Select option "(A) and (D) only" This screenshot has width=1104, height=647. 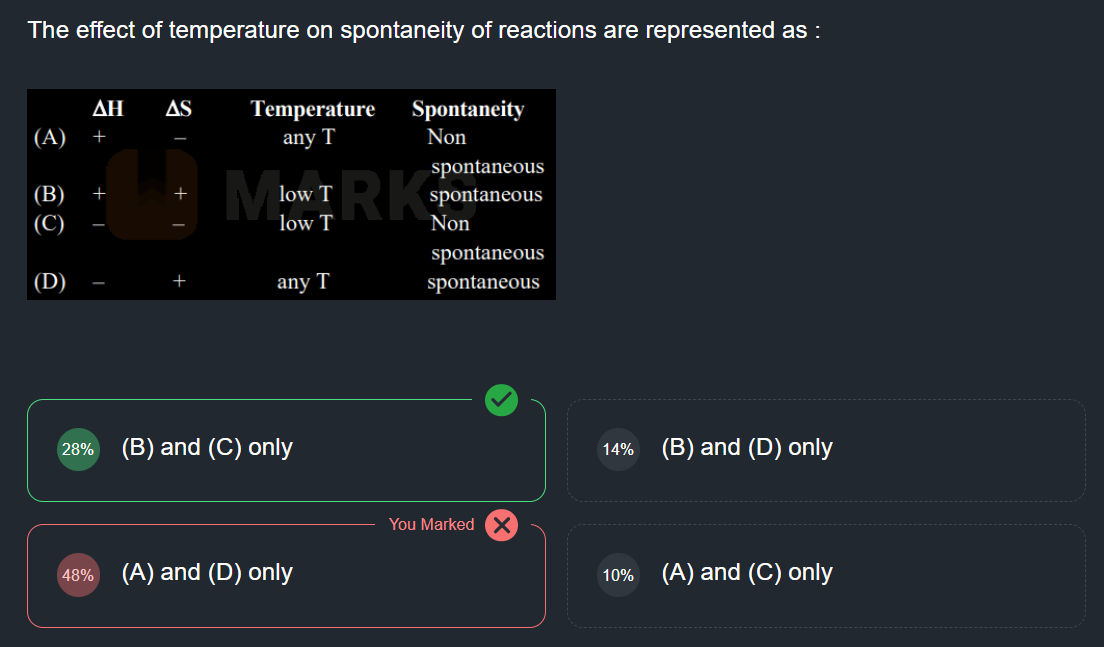(x=207, y=573)
